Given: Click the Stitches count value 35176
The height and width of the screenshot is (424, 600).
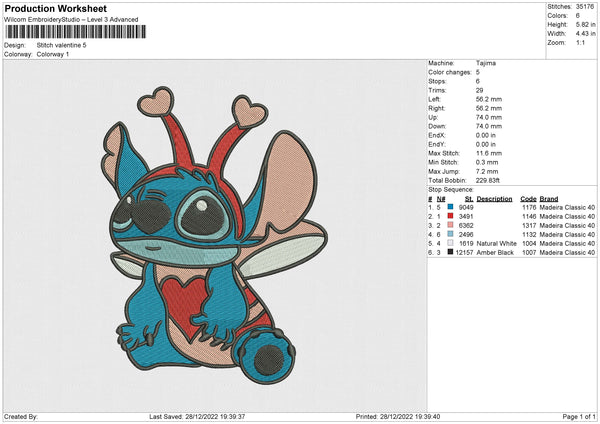Looking at the screenshot, I should [x=584, y=6].
